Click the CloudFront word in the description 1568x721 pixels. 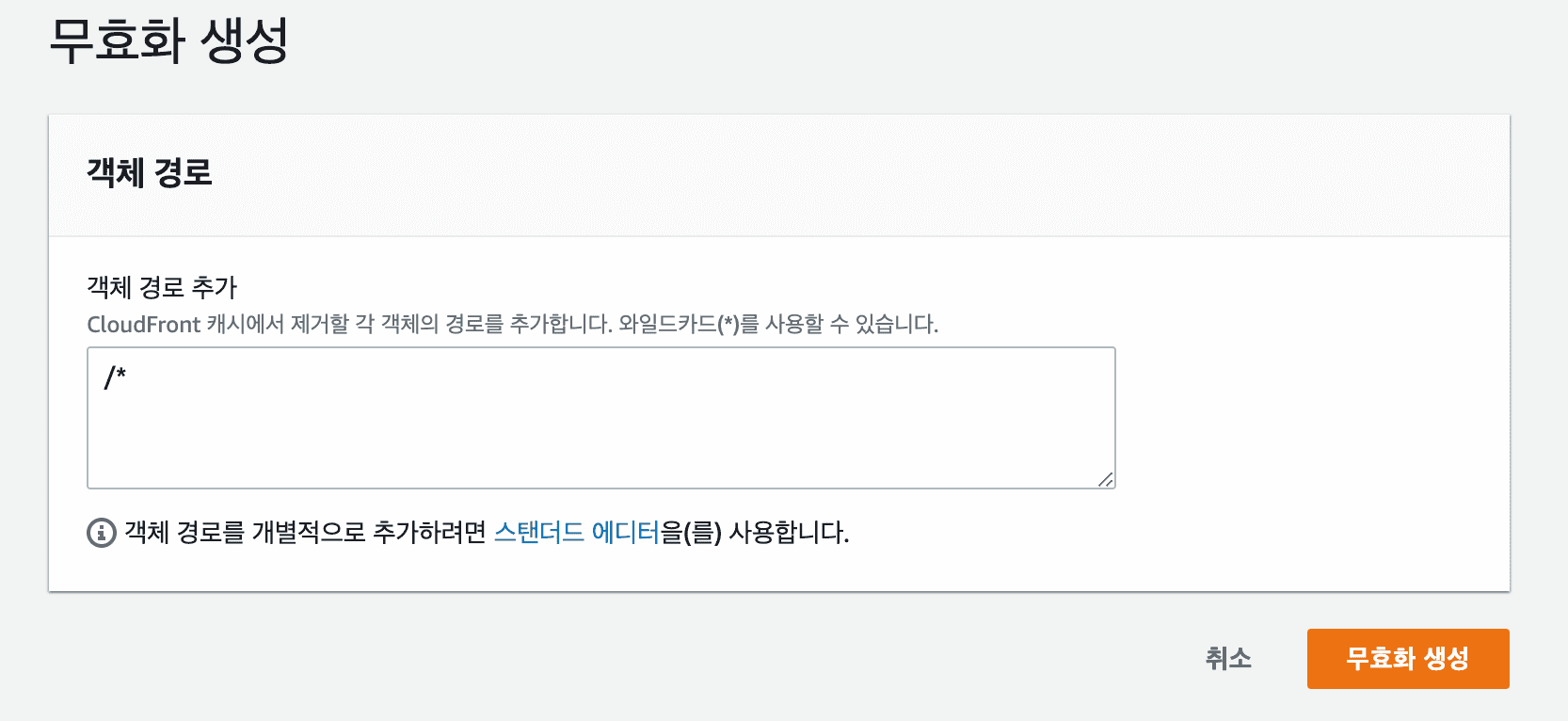(143, 325)
